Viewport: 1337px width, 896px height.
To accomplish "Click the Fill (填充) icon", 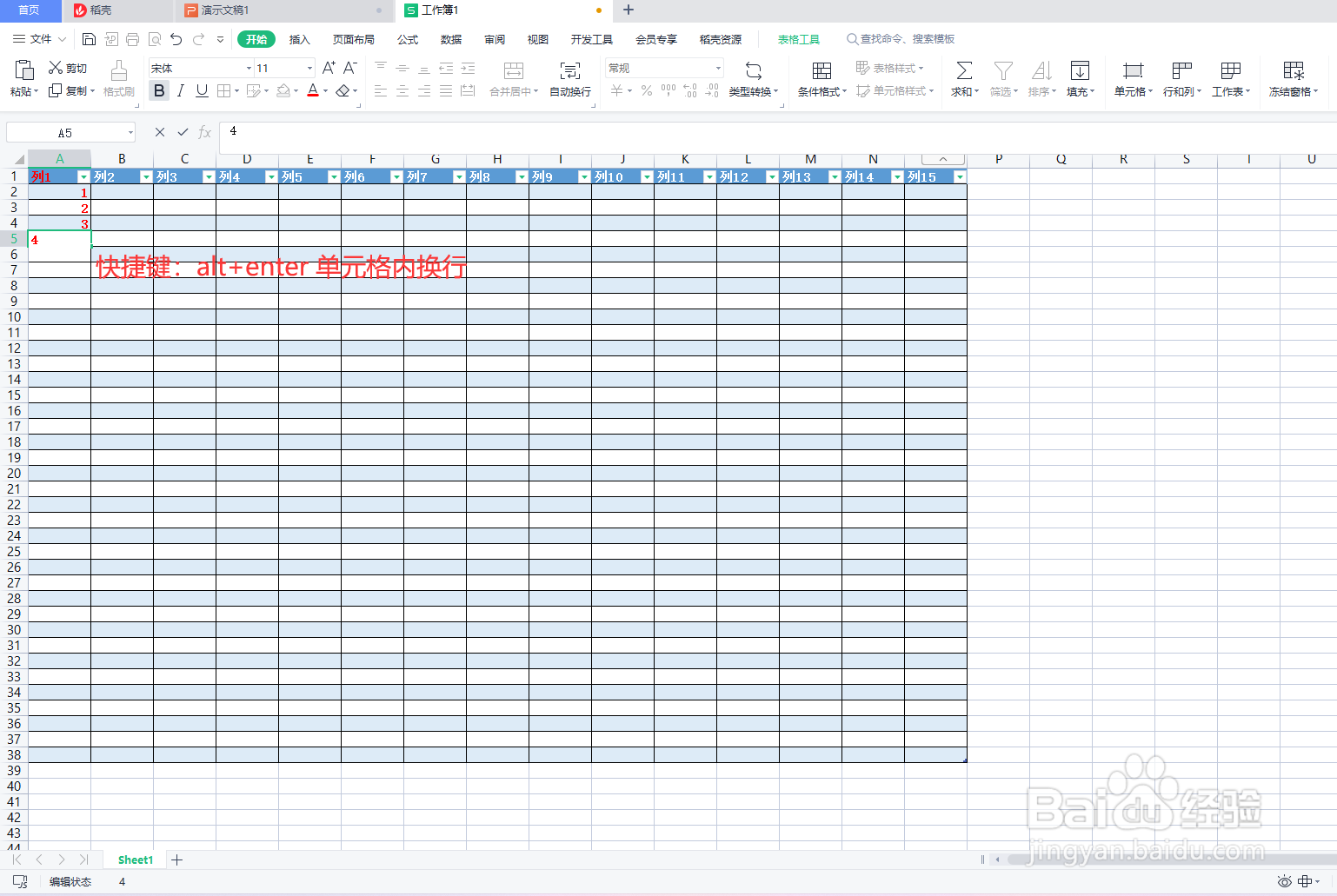I will click(x=1080, y=70).
